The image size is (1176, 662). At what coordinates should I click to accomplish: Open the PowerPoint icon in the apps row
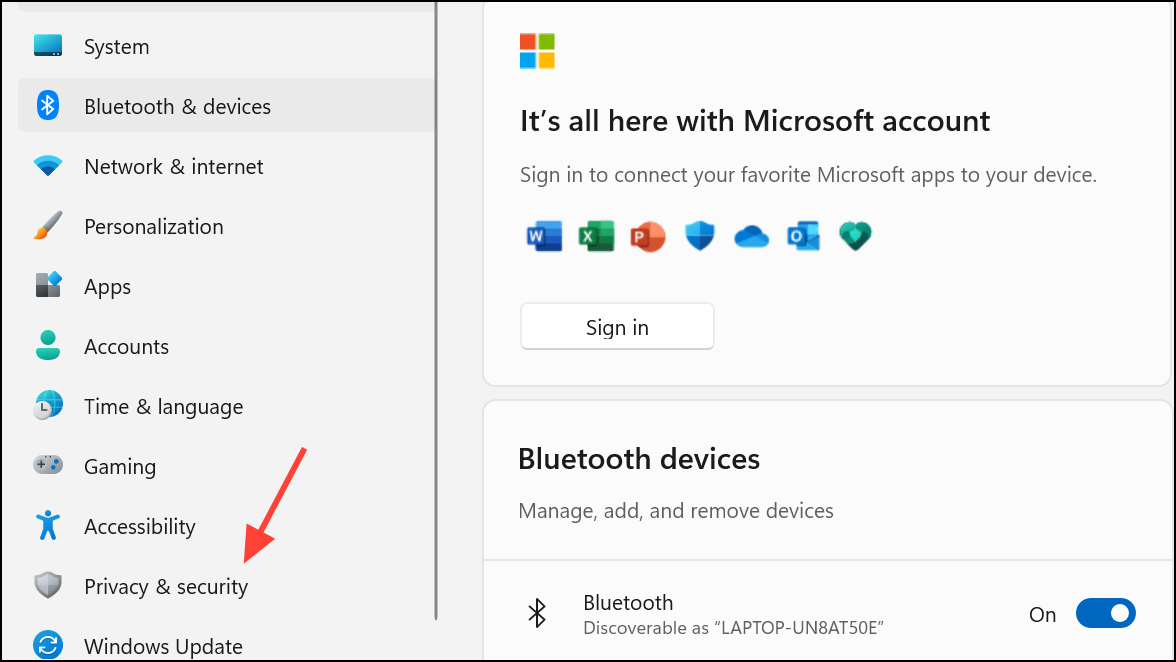click(648, 236)
